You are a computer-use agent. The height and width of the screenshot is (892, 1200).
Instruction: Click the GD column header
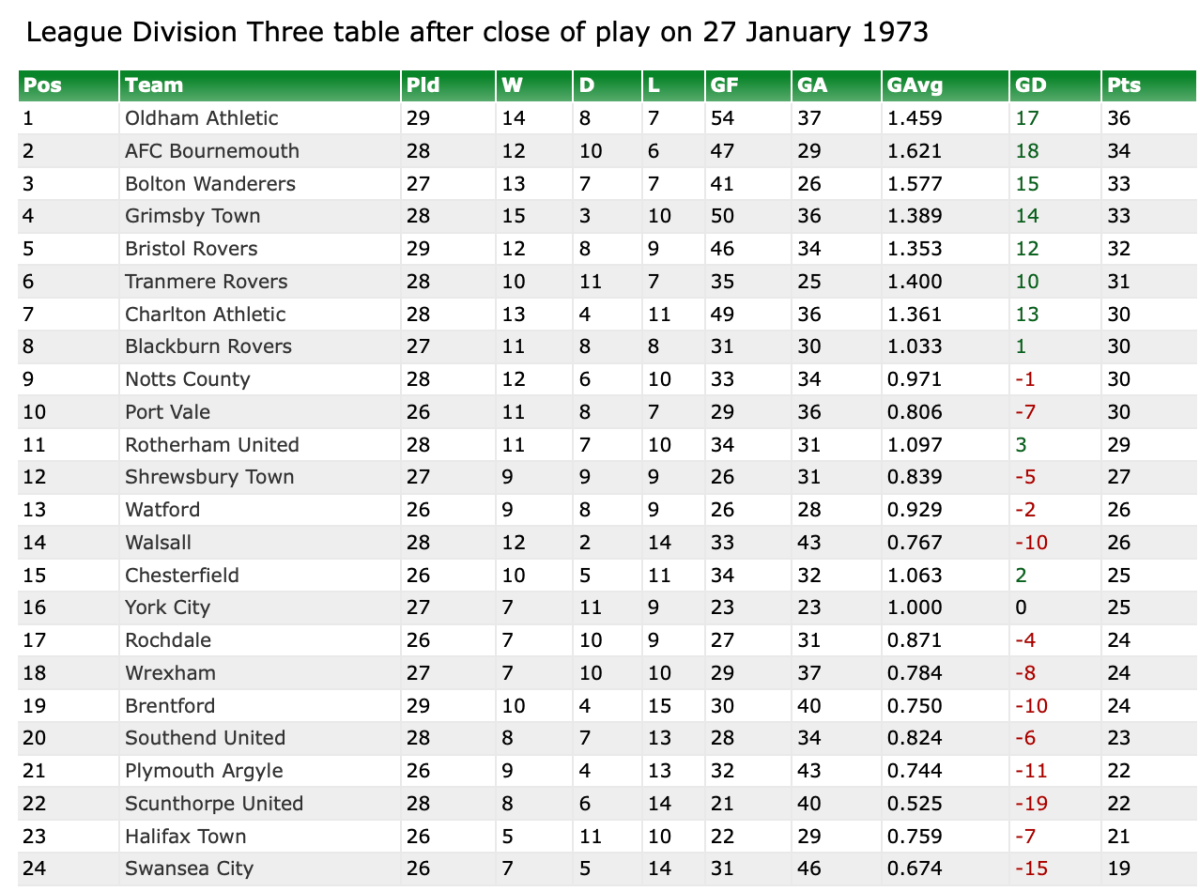click(1030, 85)
